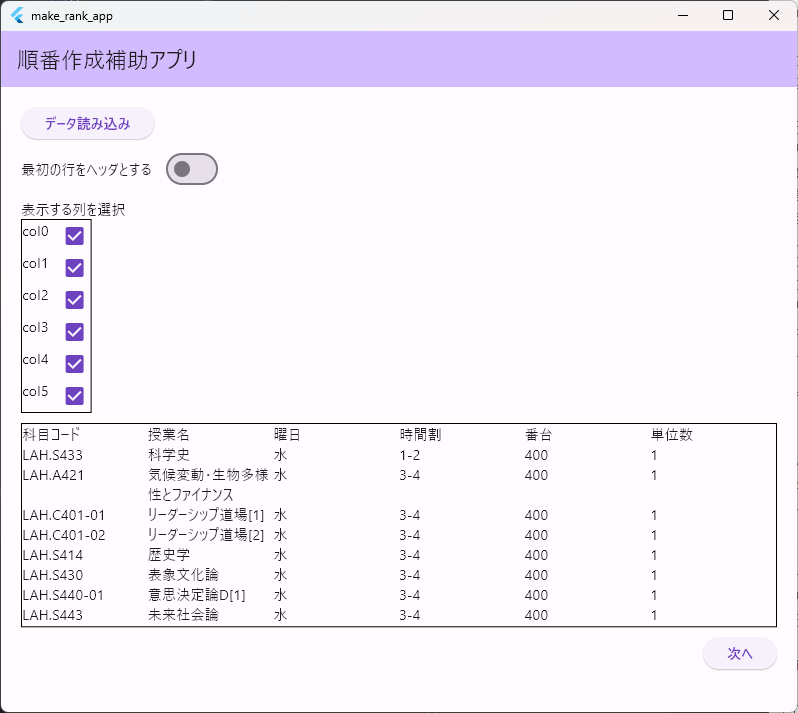Select the 歴史学 class name cell
Screen dimensions: 798x713
pyautogui.click(x=168, y=555)
